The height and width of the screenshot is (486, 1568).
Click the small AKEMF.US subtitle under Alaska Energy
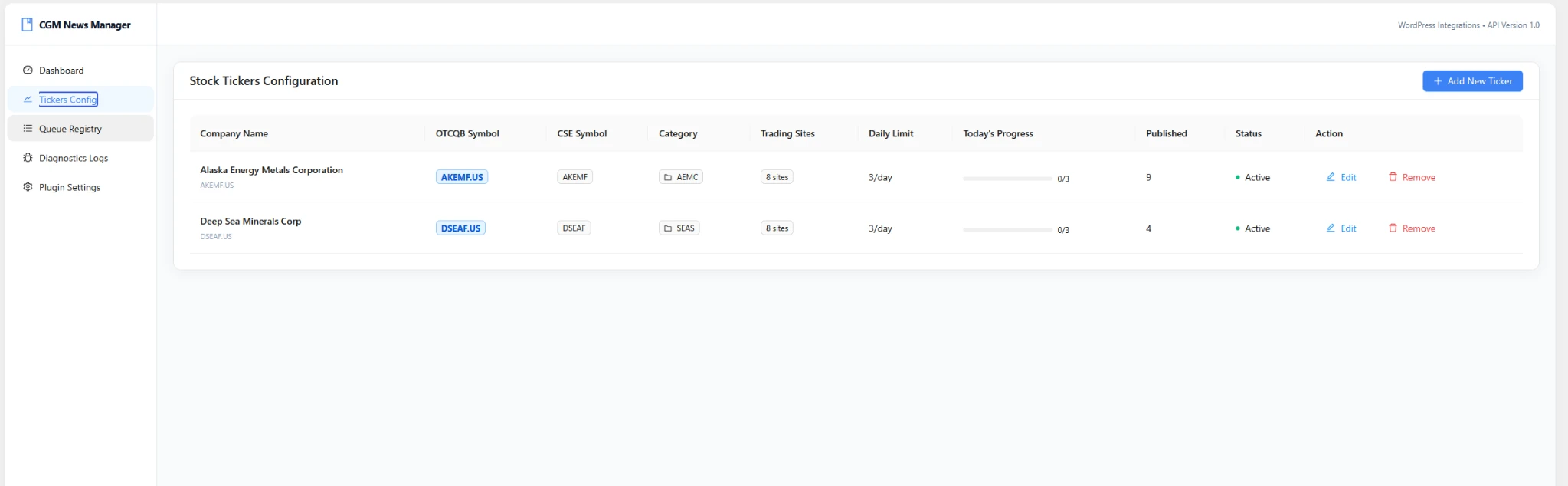[217, 185]
